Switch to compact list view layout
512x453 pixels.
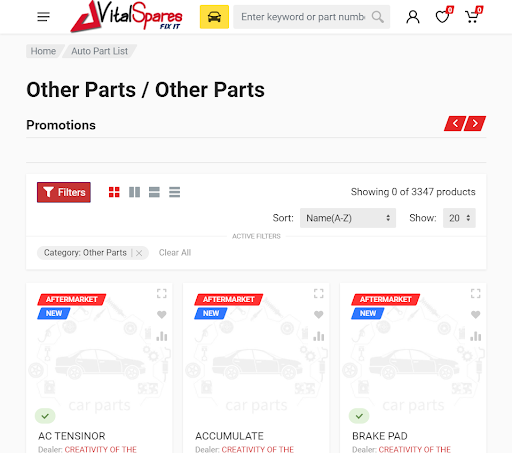point(174,192)
